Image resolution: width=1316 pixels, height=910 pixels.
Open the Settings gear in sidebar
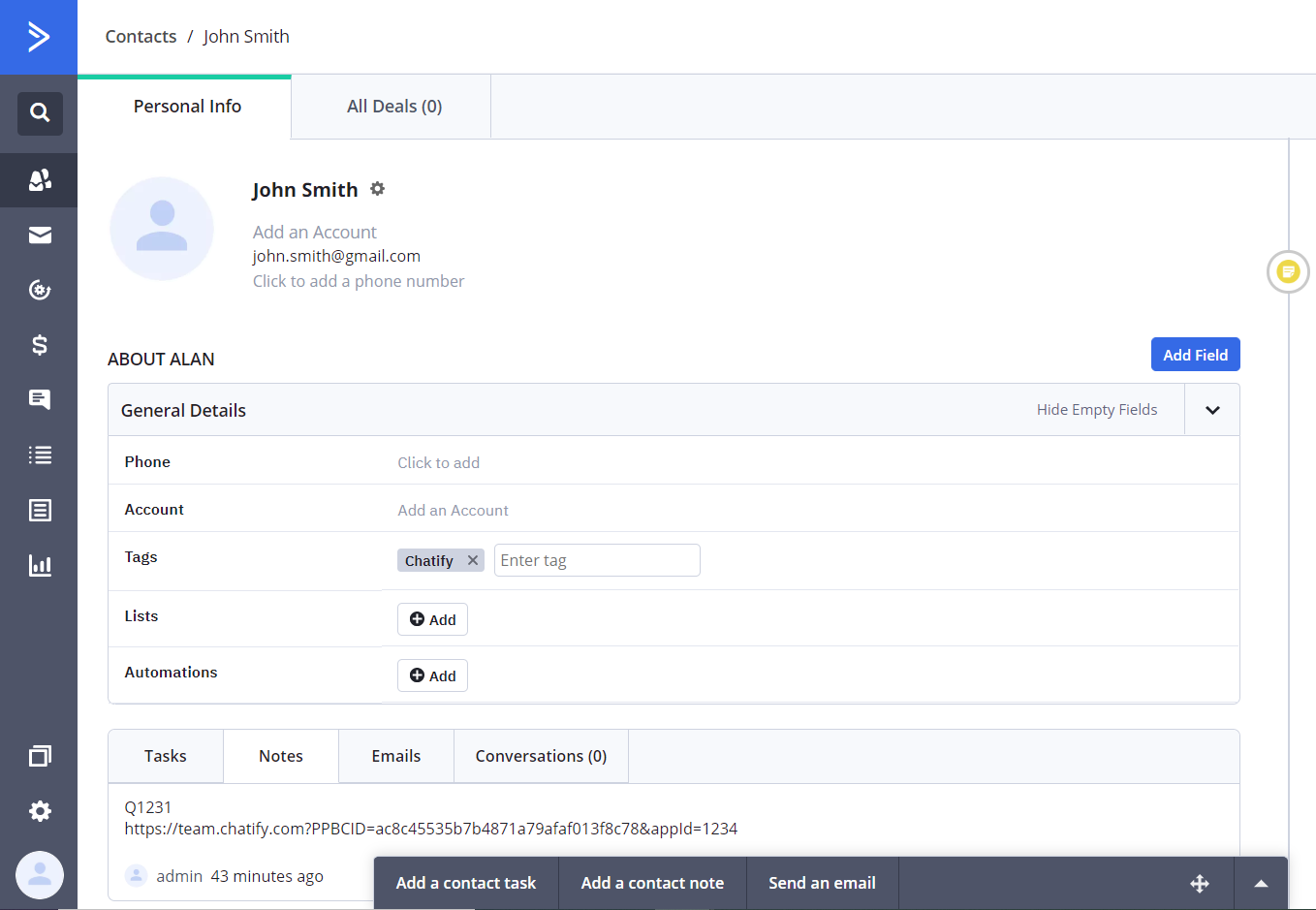(40, 811)
